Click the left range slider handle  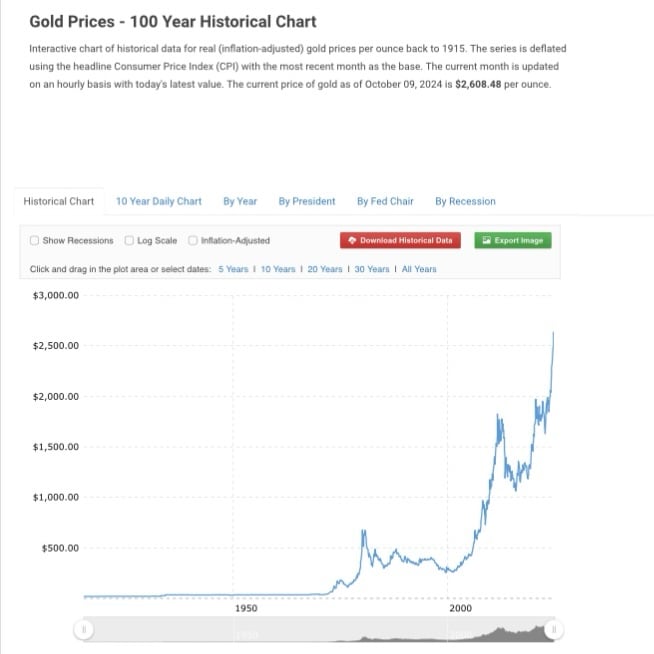pyautogui.click(x=84, y=629)
